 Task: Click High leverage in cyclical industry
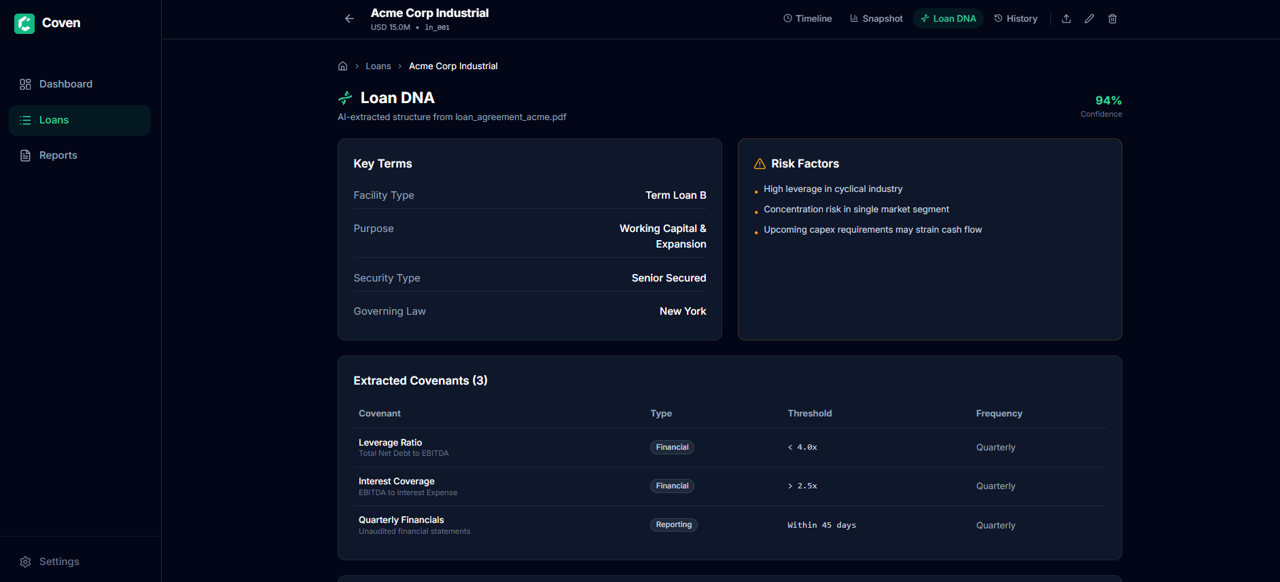(x=833, y=189)
